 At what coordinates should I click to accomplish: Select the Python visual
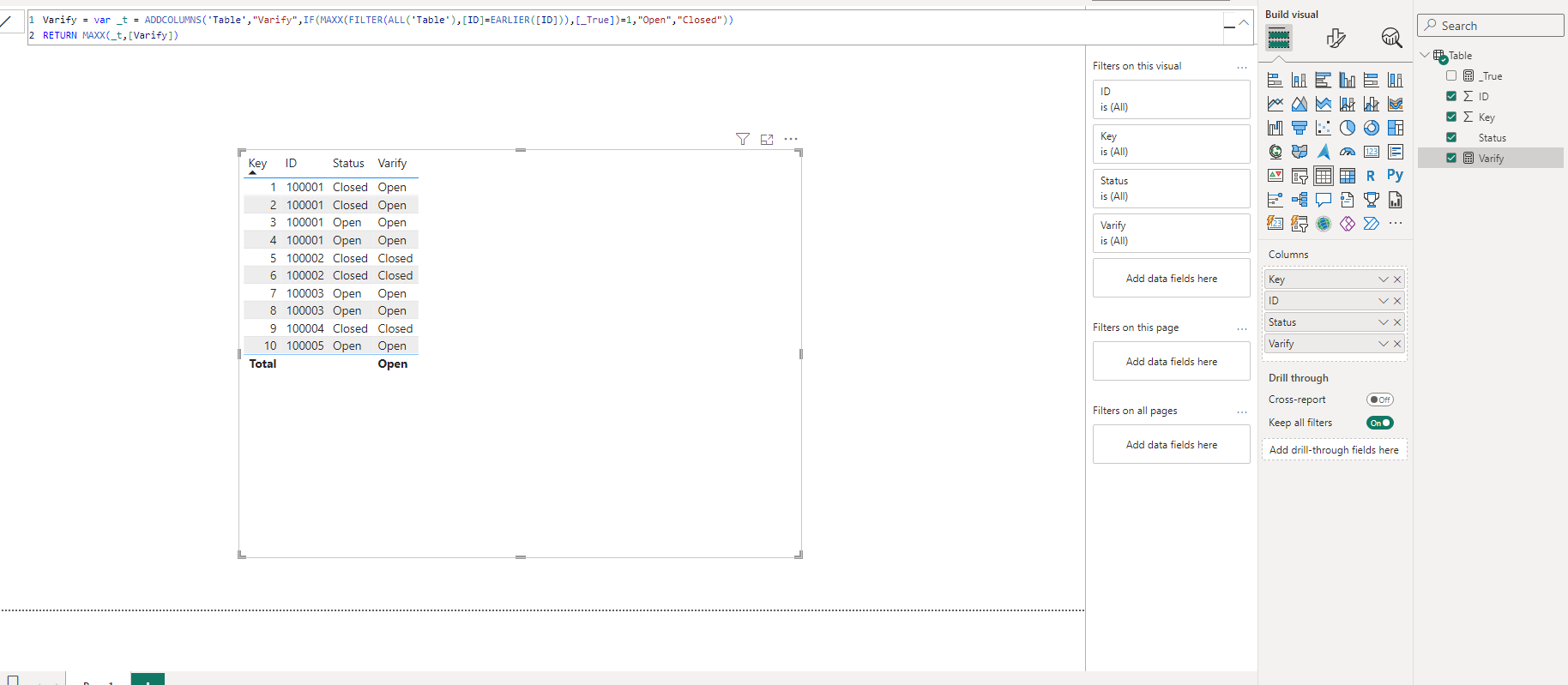[x=1396, y=175]
